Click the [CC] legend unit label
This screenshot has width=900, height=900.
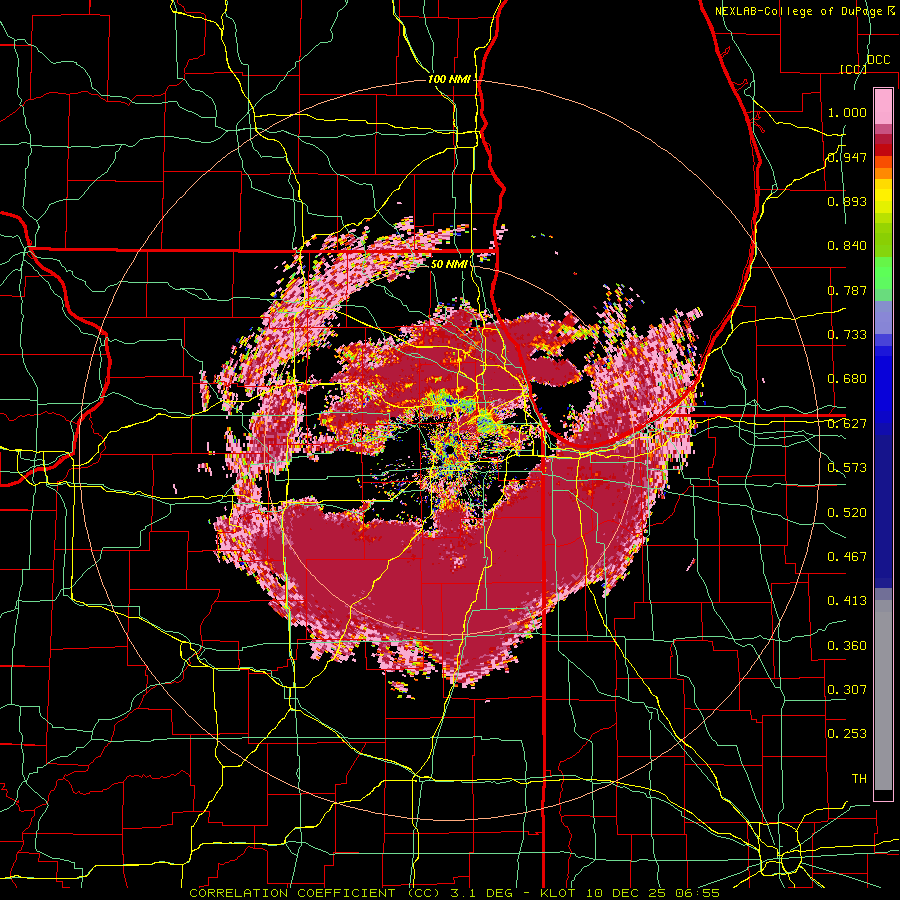pyautogui.click(x=853, y=69)
